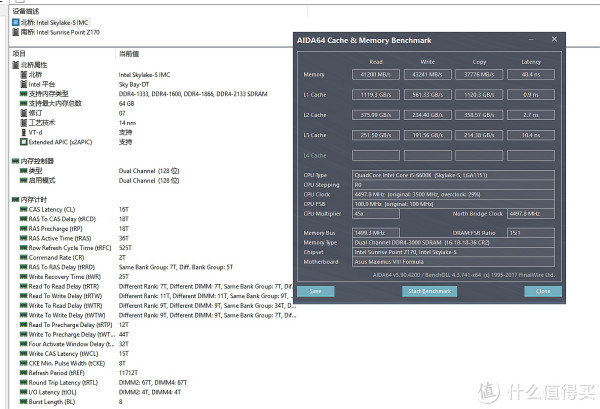Click the memory icon beside 支持内存类型

(x=23, y=94)
